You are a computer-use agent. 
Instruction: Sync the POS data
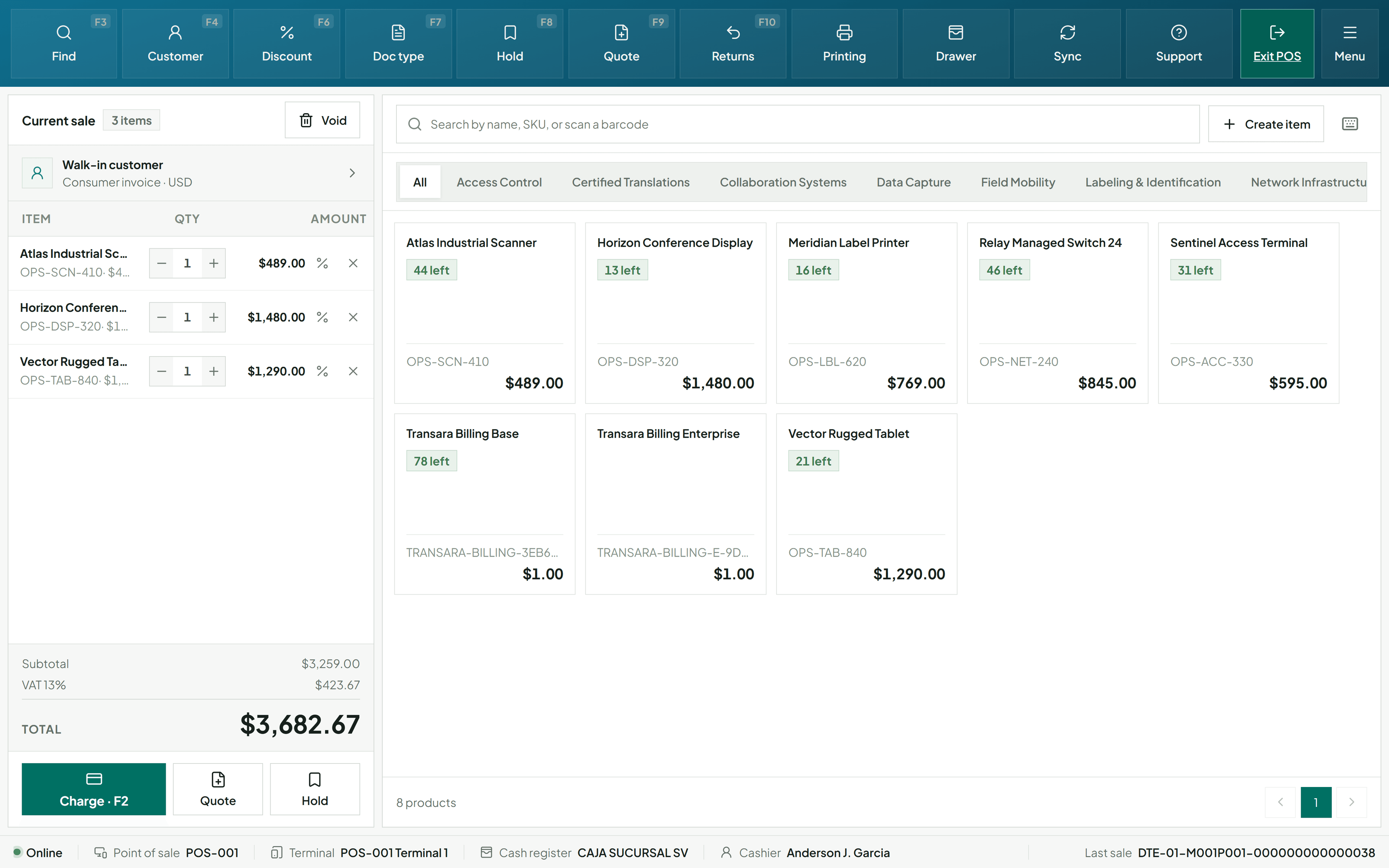[x=1067, y=44]
